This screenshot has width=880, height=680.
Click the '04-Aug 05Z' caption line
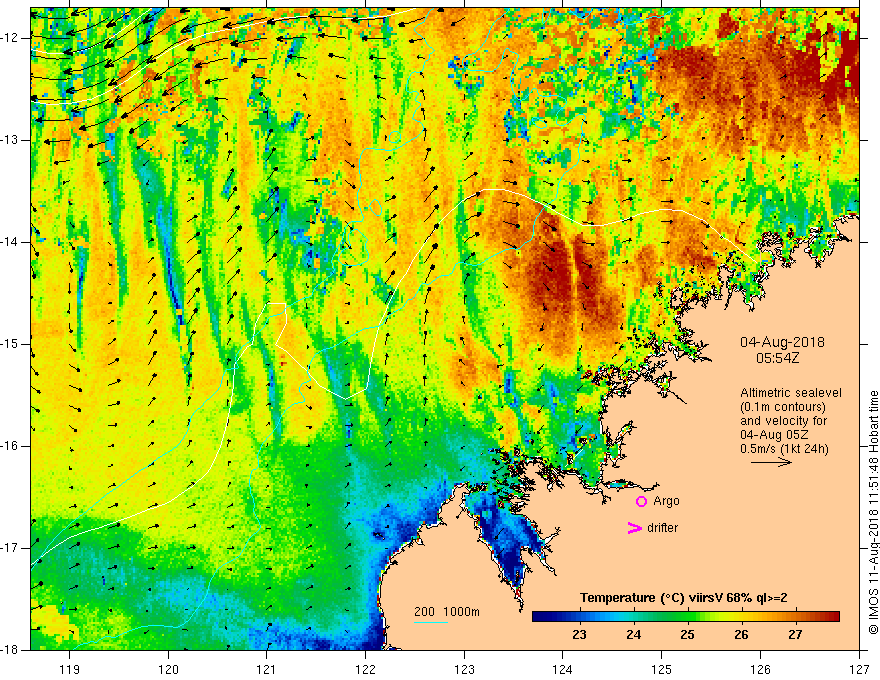(773, 434)
